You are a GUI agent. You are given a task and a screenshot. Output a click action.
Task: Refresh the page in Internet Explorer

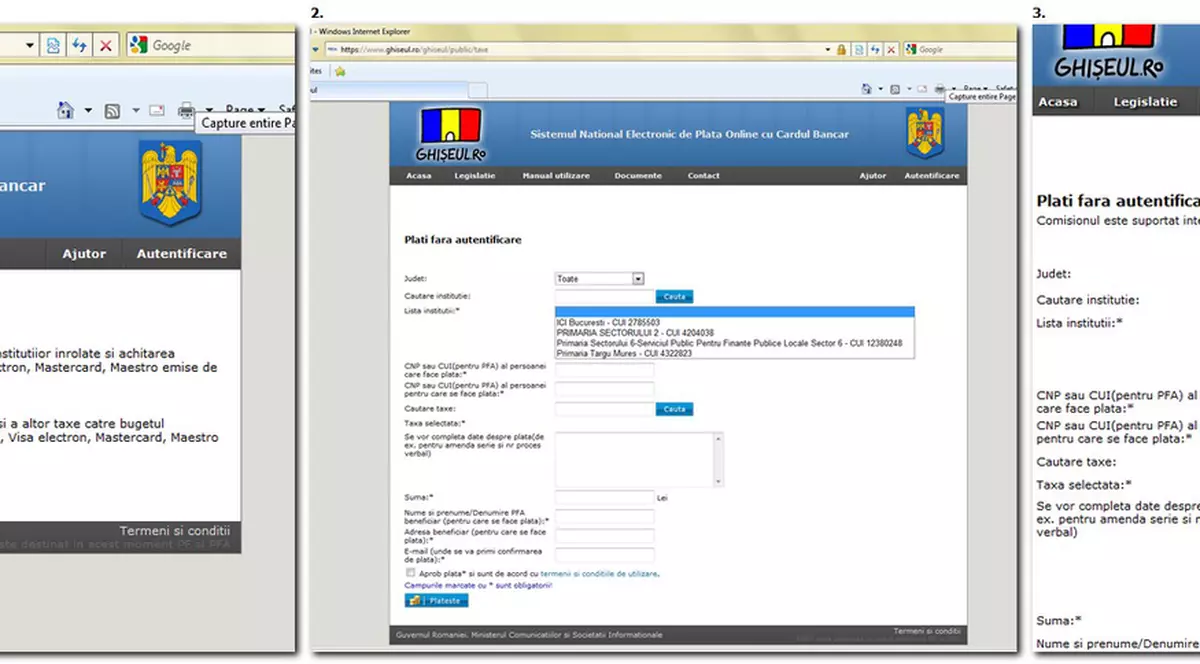click(79, 45)
